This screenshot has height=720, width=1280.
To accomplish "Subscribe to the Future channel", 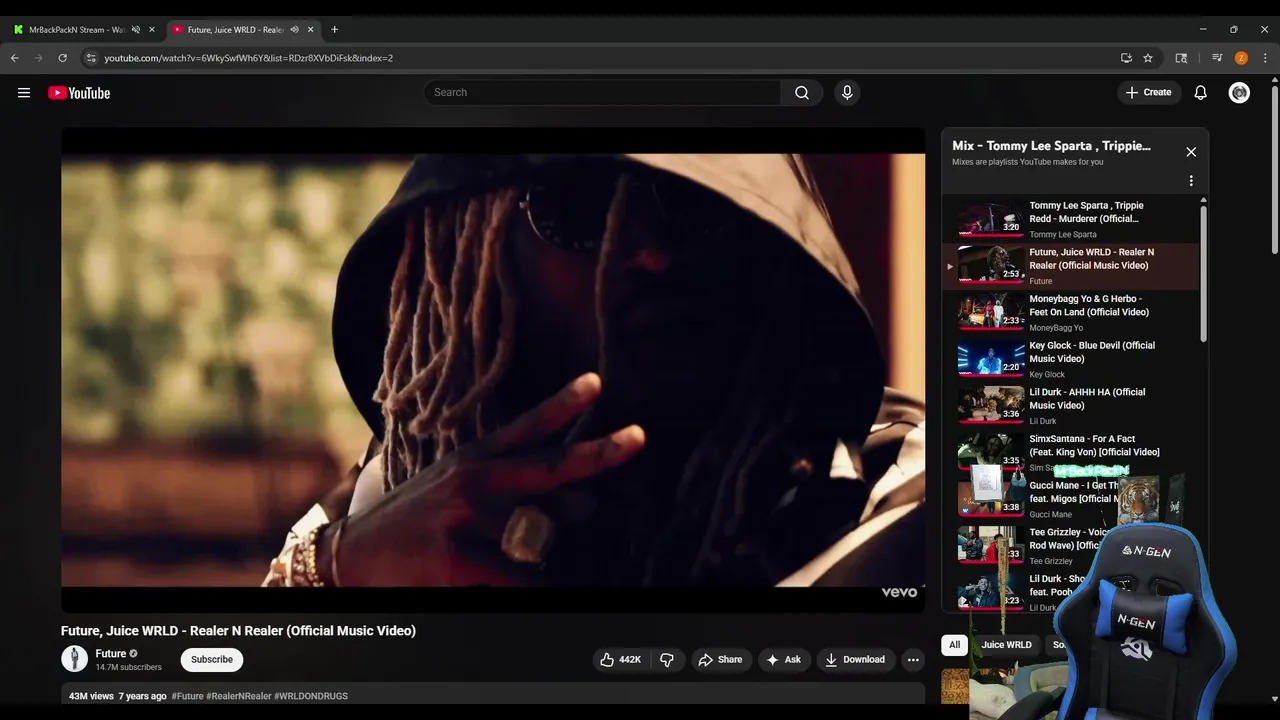I will [x=212, y=660].
